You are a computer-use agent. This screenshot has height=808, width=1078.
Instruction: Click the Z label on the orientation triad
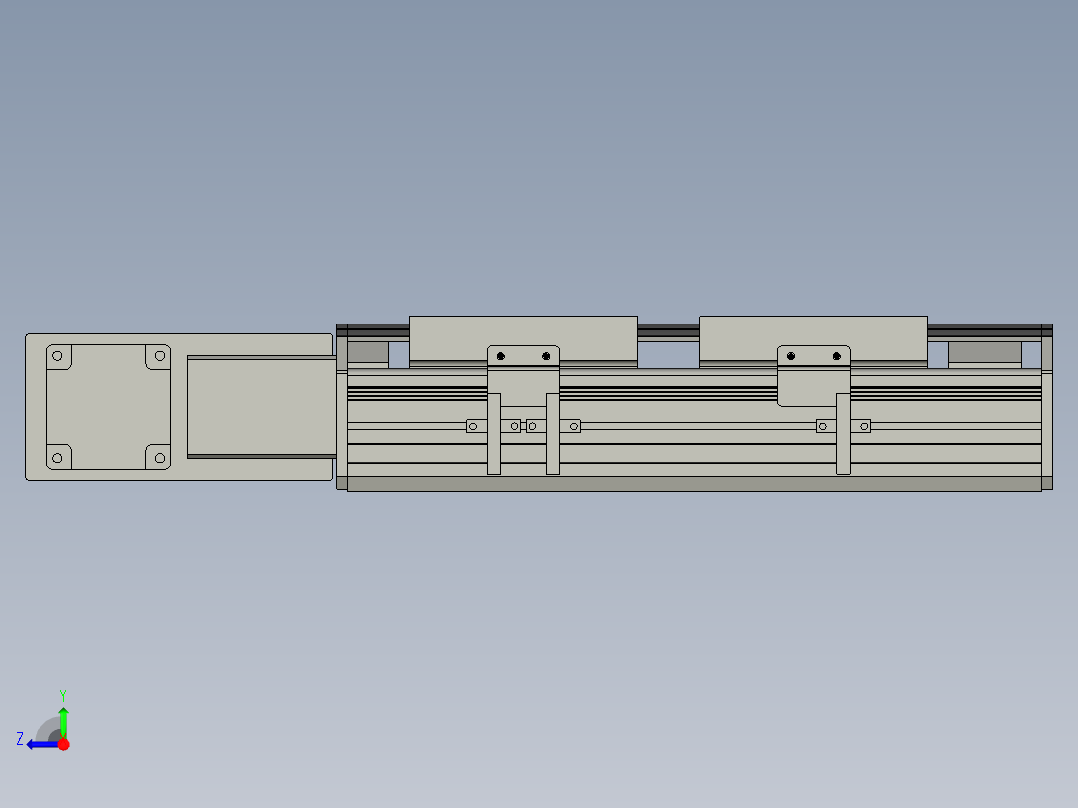pos(19,738)
